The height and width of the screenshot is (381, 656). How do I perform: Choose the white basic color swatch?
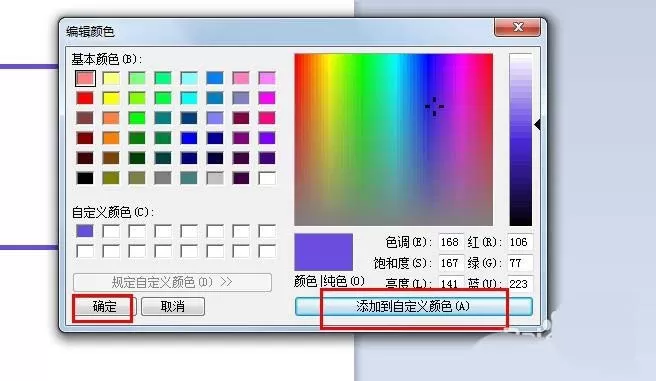267,178
